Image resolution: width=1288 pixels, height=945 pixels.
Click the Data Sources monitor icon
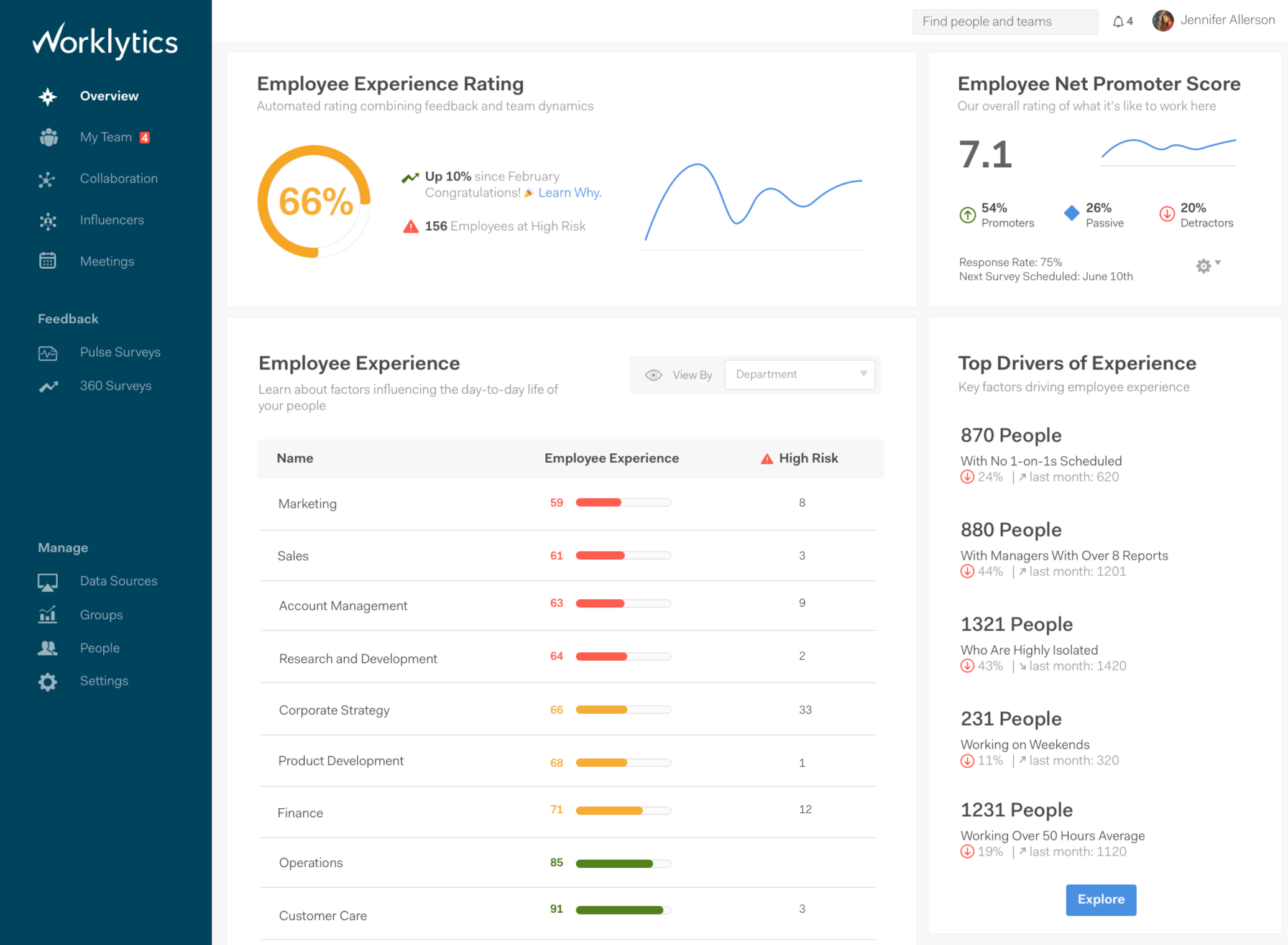point(48,582)
